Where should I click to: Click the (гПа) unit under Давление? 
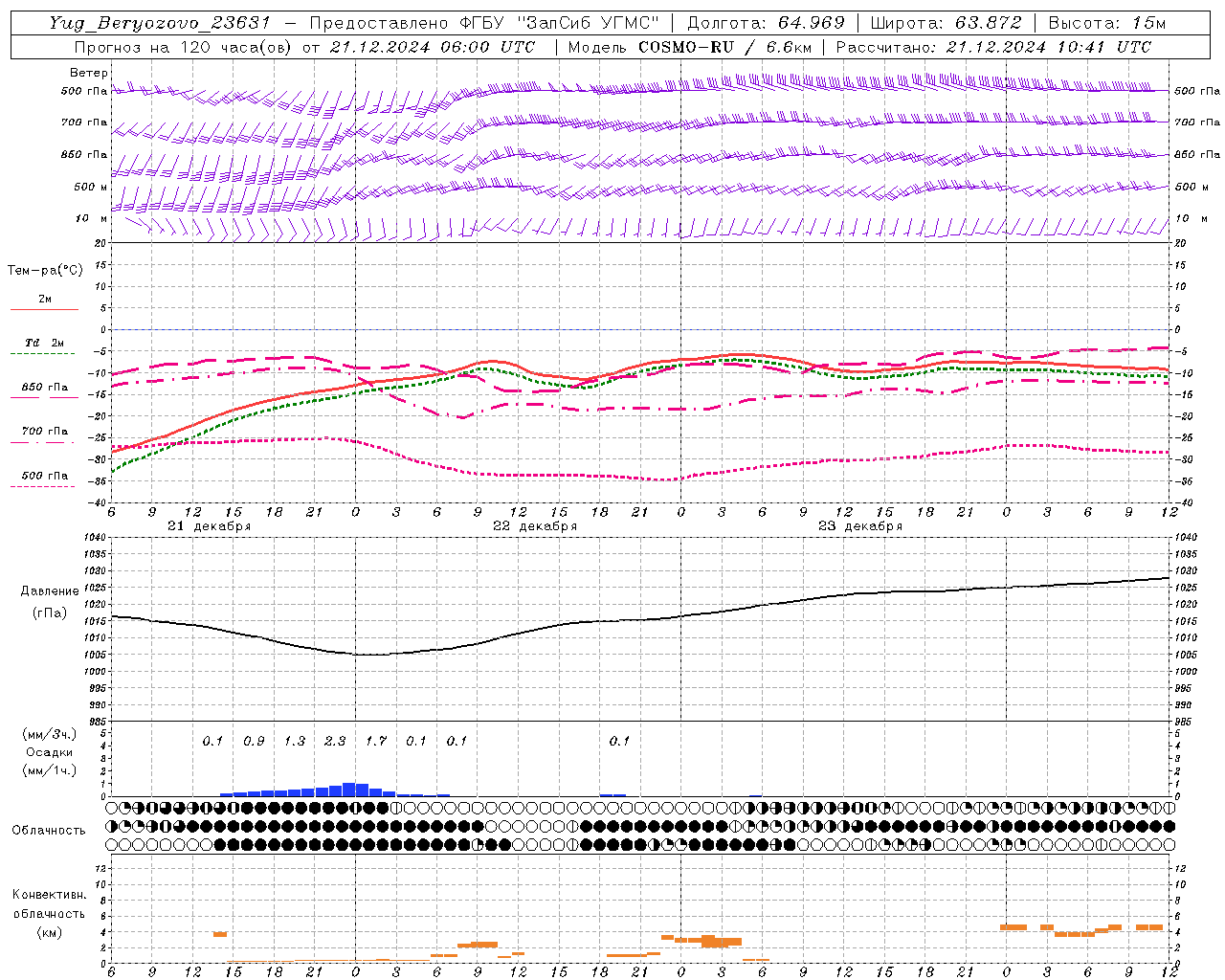(50, 612)
